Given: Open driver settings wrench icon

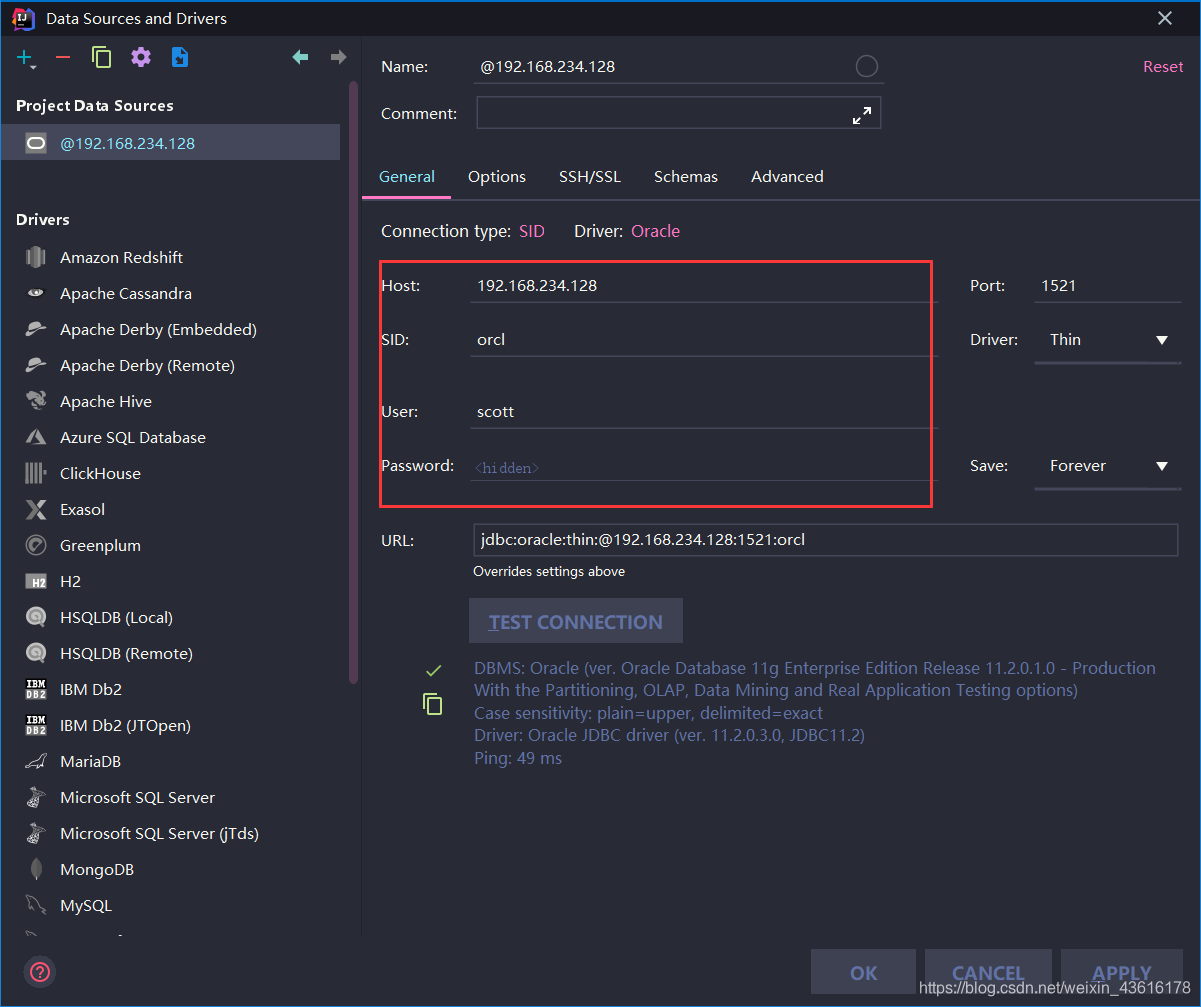Looking at the screenshot, I should coord(141,58).
